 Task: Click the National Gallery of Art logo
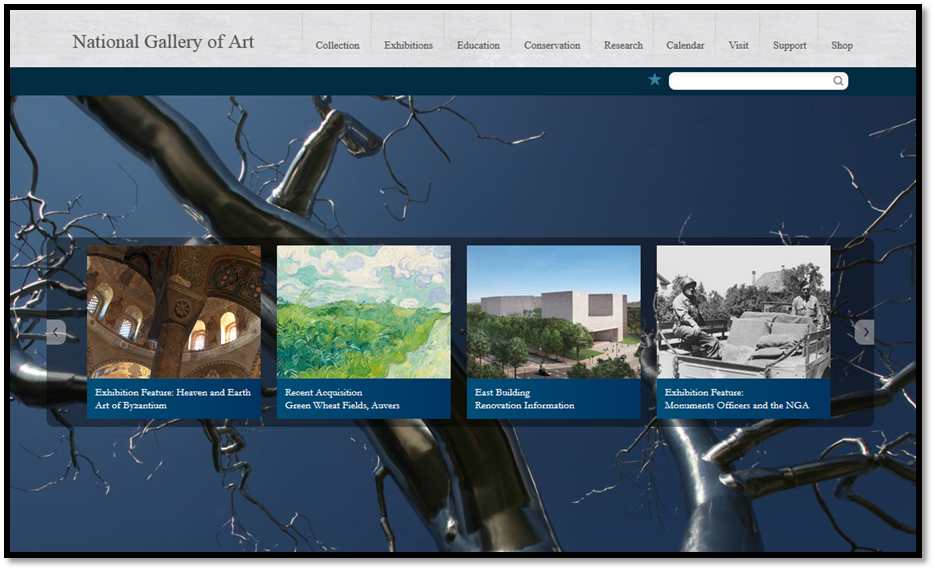tap(163, 42)
